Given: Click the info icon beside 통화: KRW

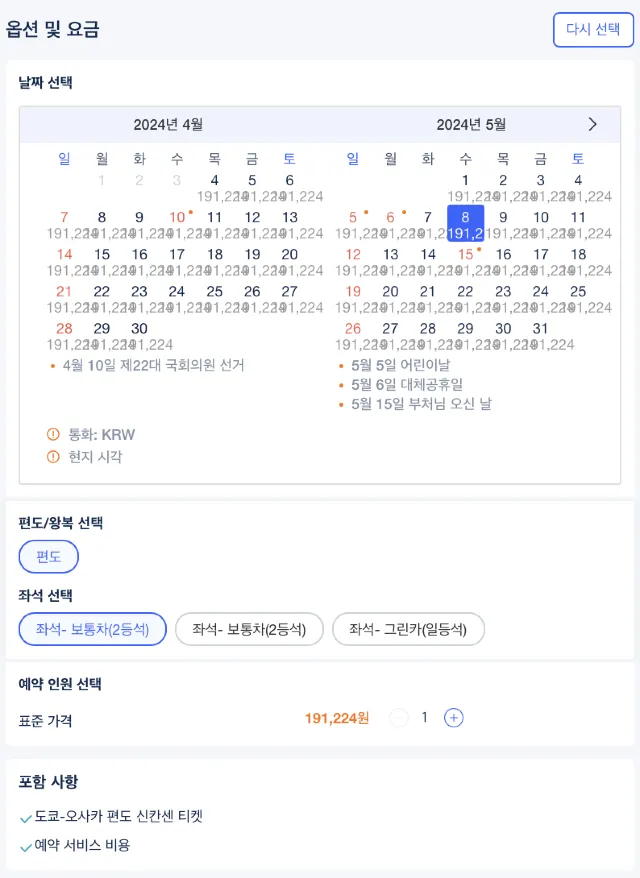Looking at the screenshot, I should pos(53,435).
